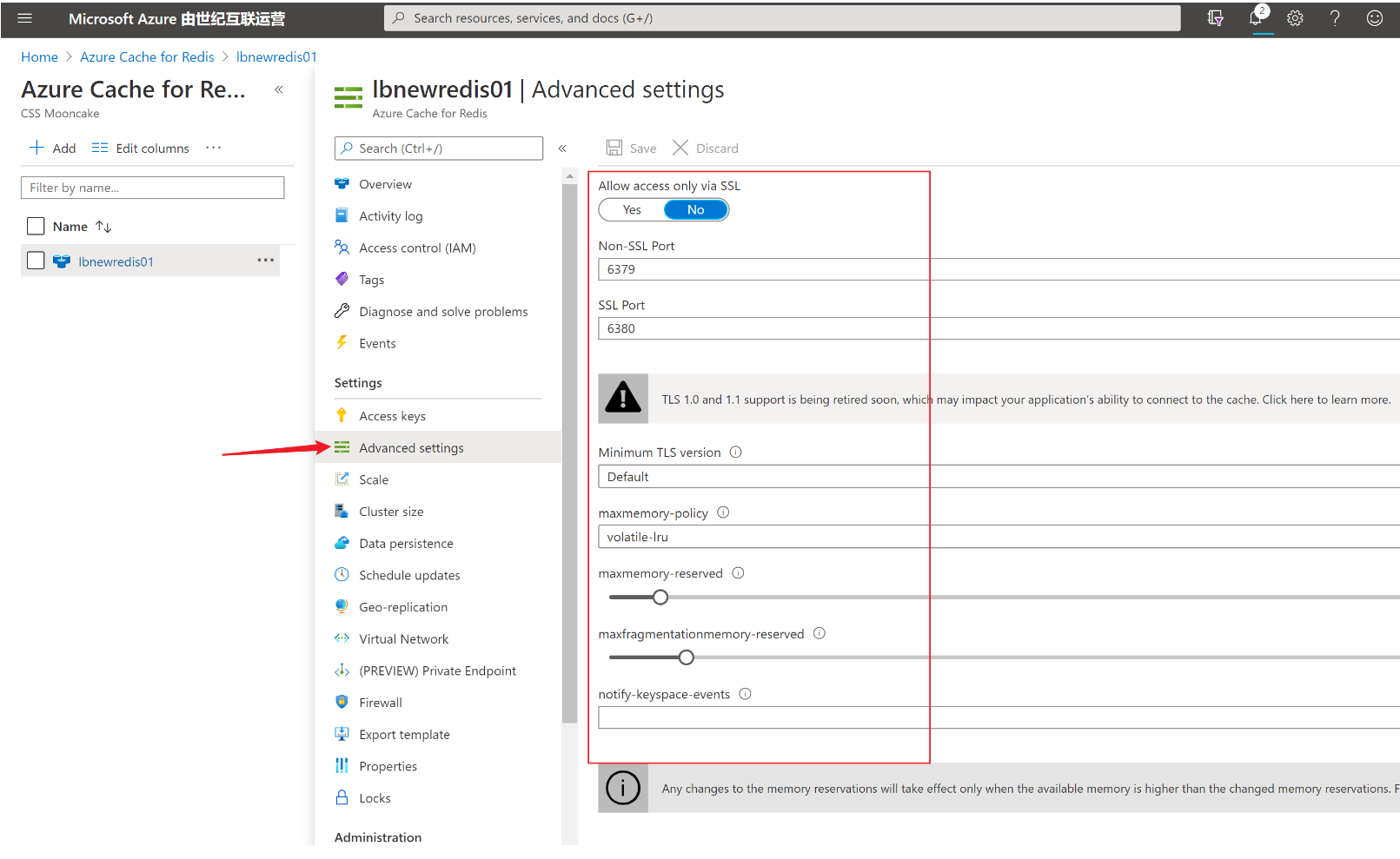This screenshot has width=1400, height=859.
Task: Click the Add button in the list toolbar
Action: 53,149
